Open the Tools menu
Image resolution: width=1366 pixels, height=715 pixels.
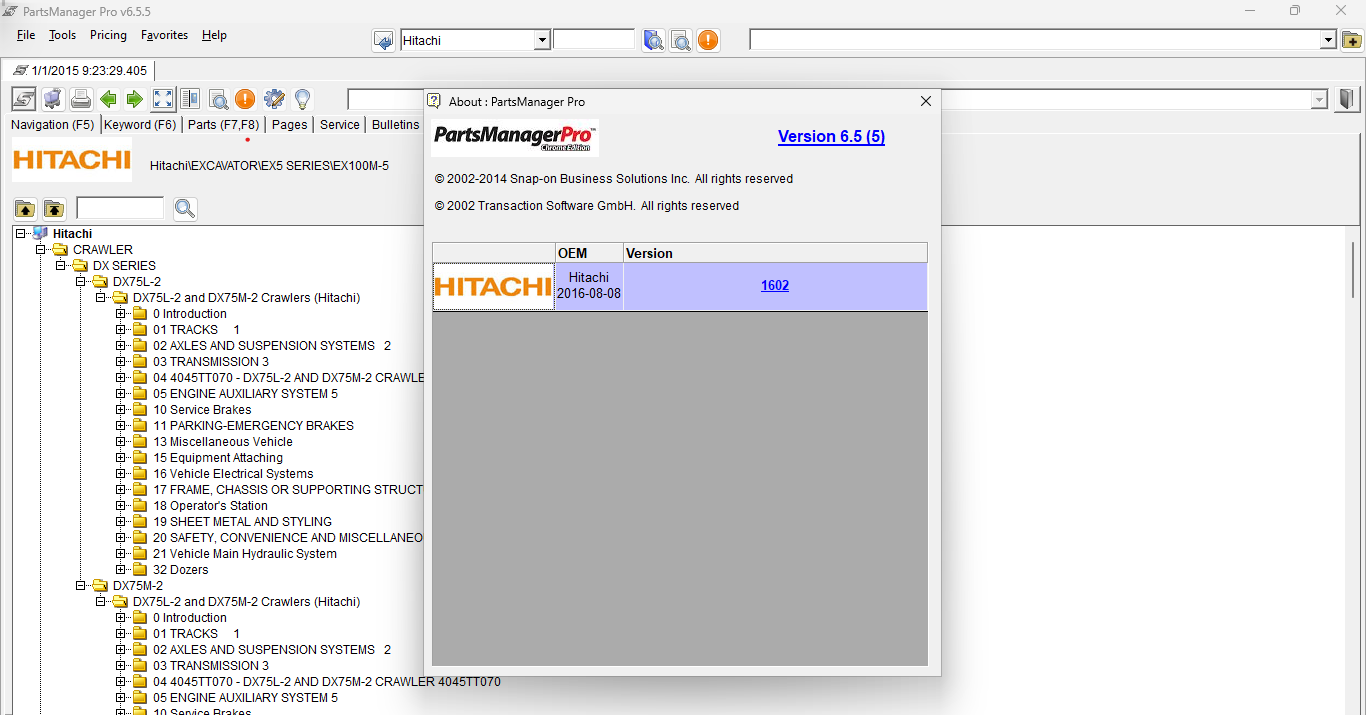62,35
